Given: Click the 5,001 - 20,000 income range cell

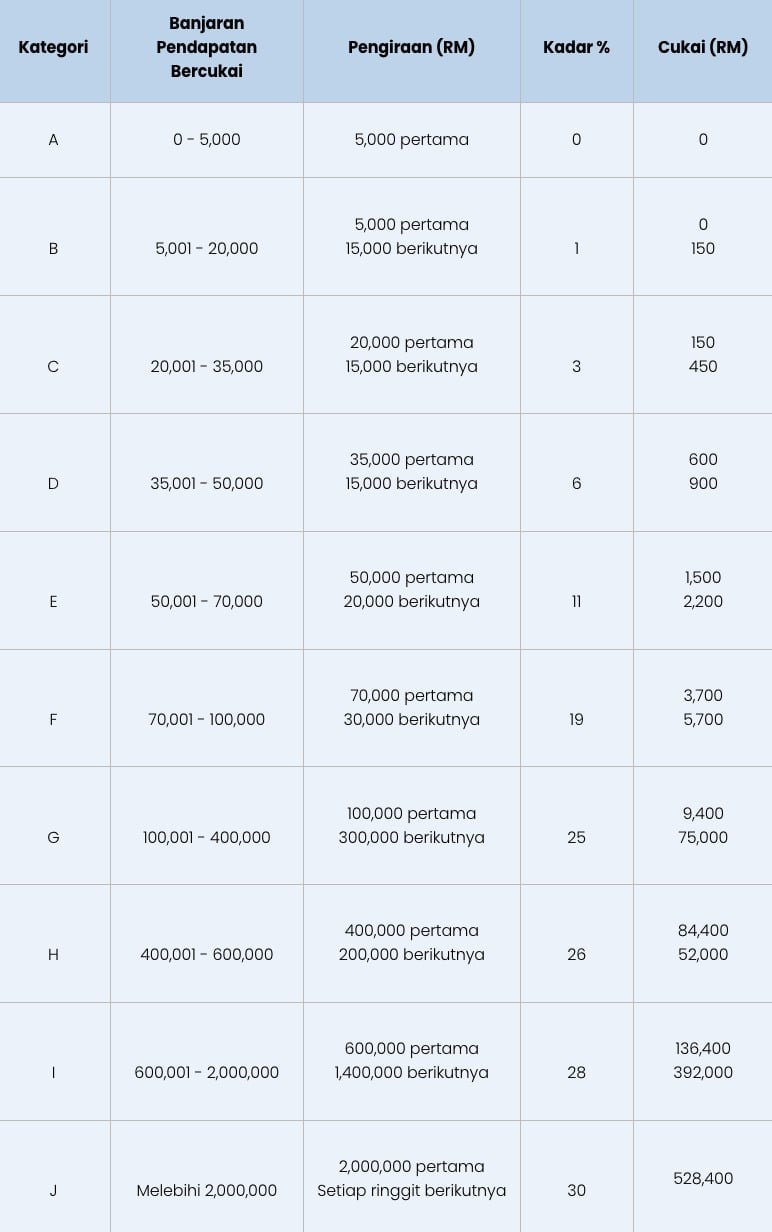Looking at the screenshot, I should [207, 248].
